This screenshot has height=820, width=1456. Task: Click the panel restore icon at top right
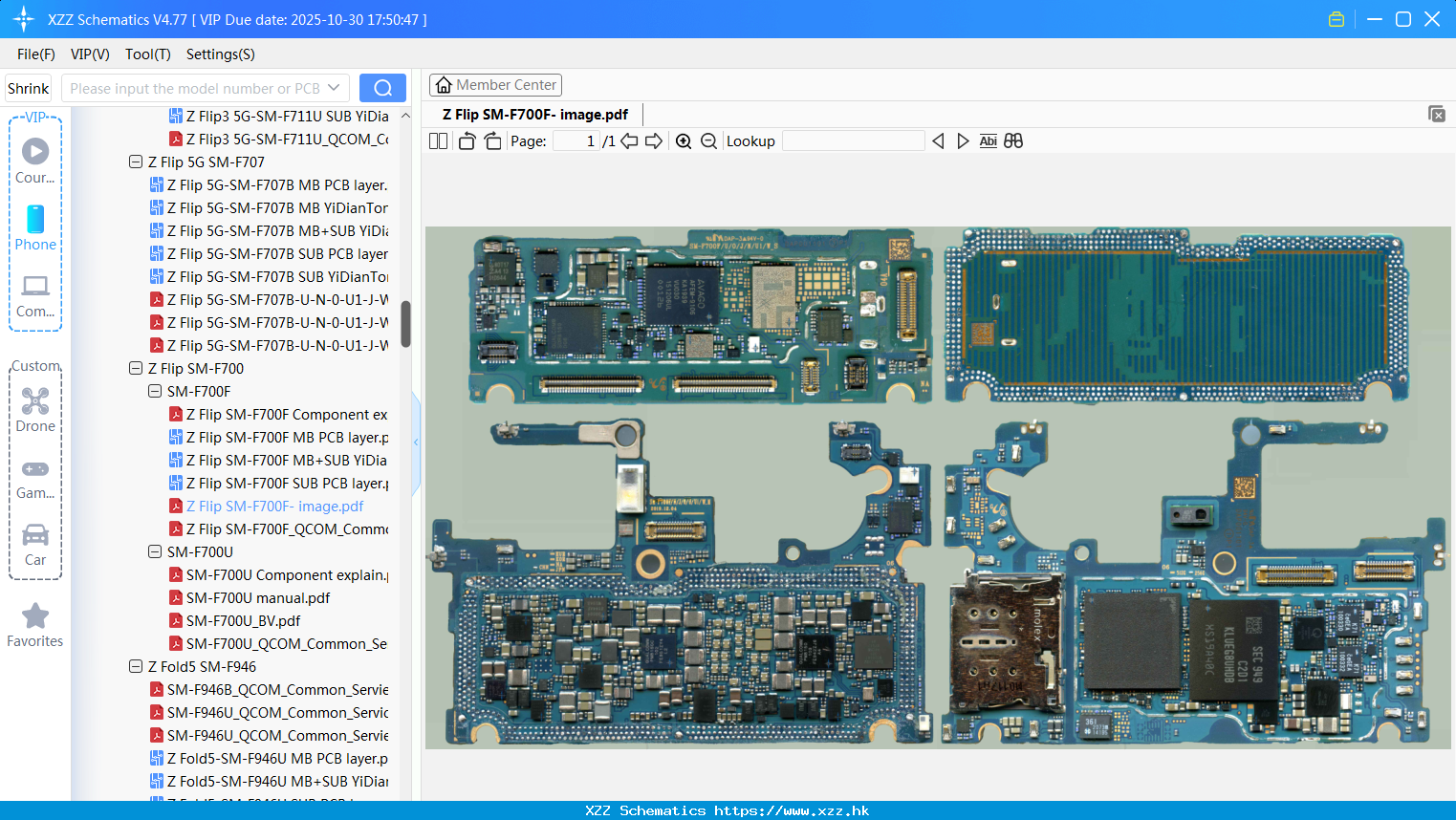[x=1437, y=114]
